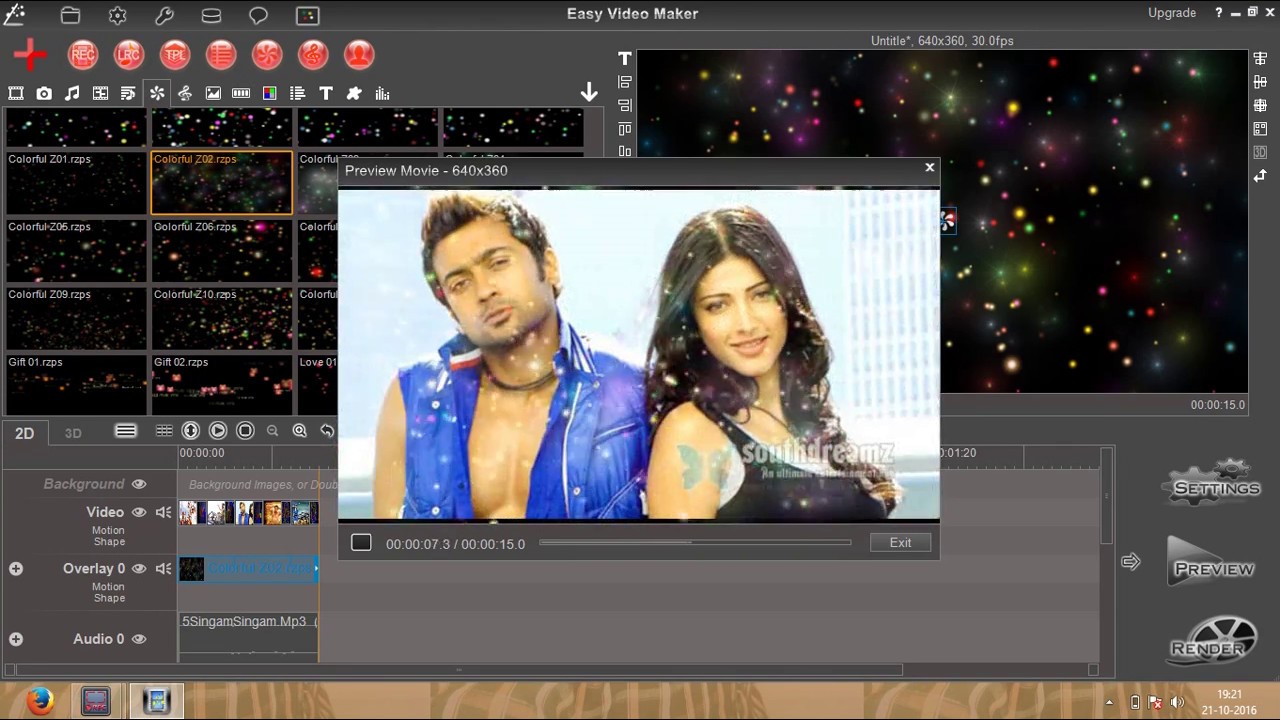Zoom in the timeline
1280x720 pixels.
299,431
